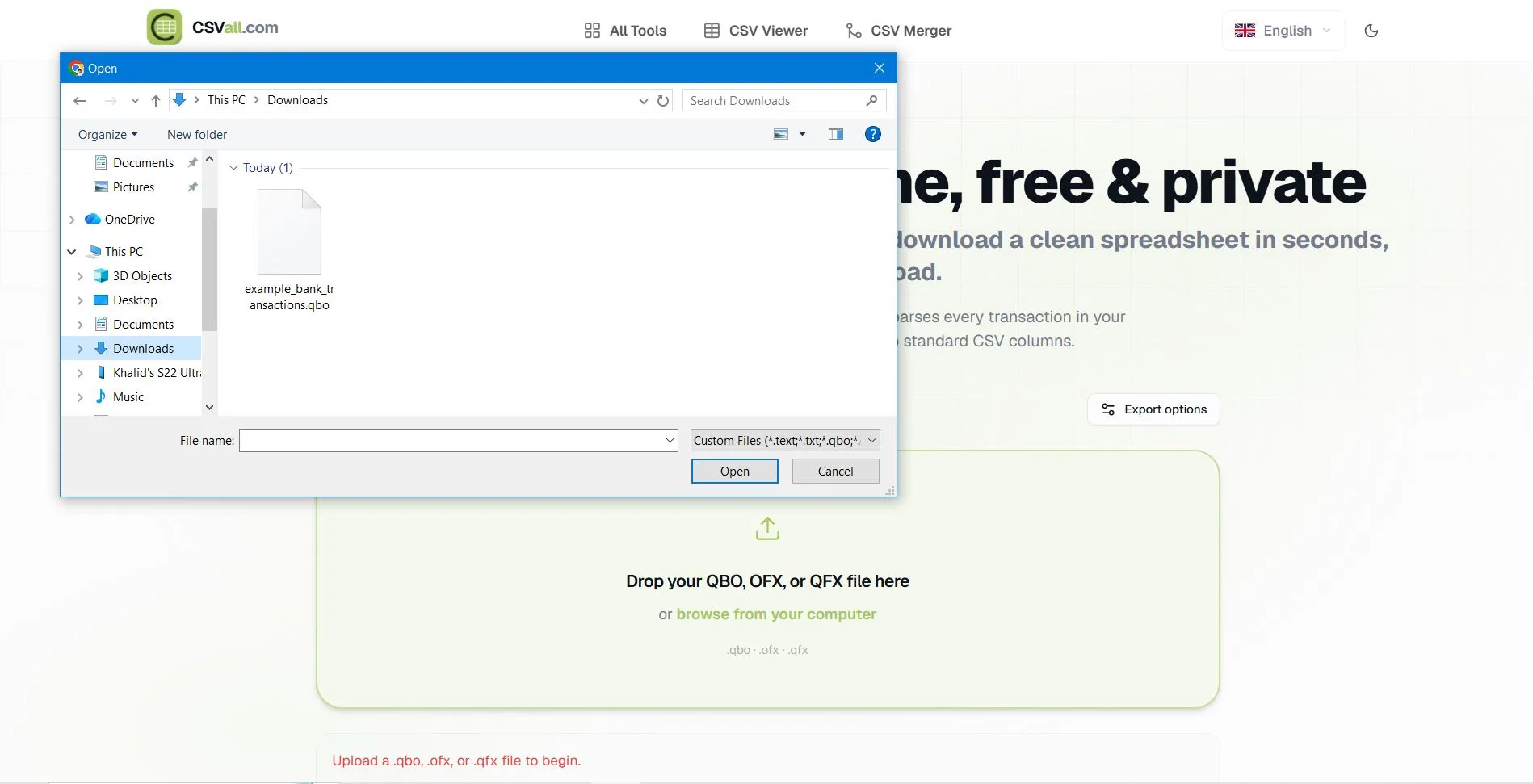Image resolution: width=1533 pixels, height=784 pixels.
Task: Select pinned Documents in quick access
Action: [x=143, y=163]
